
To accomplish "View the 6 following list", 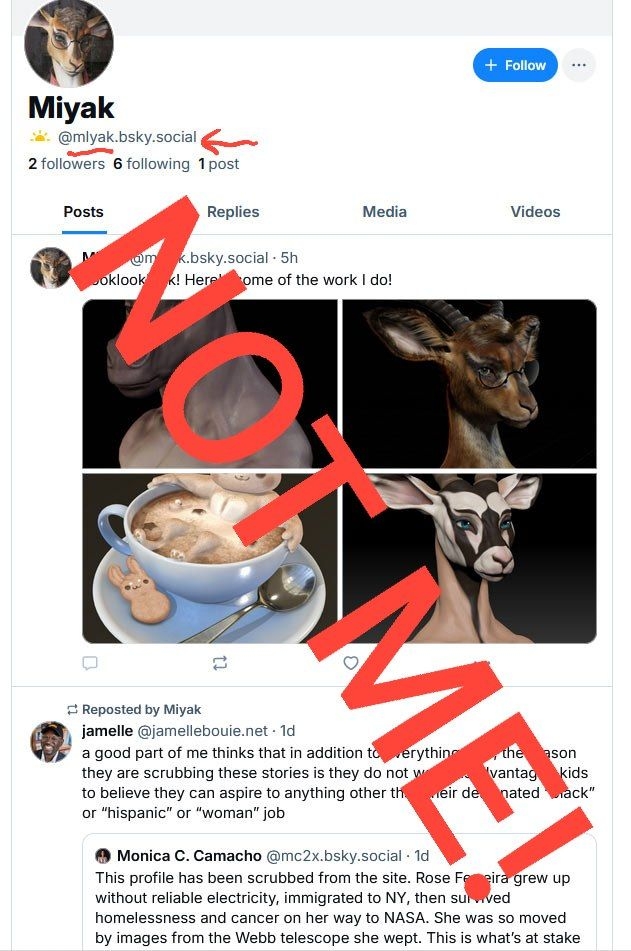I will pos(151,164).
